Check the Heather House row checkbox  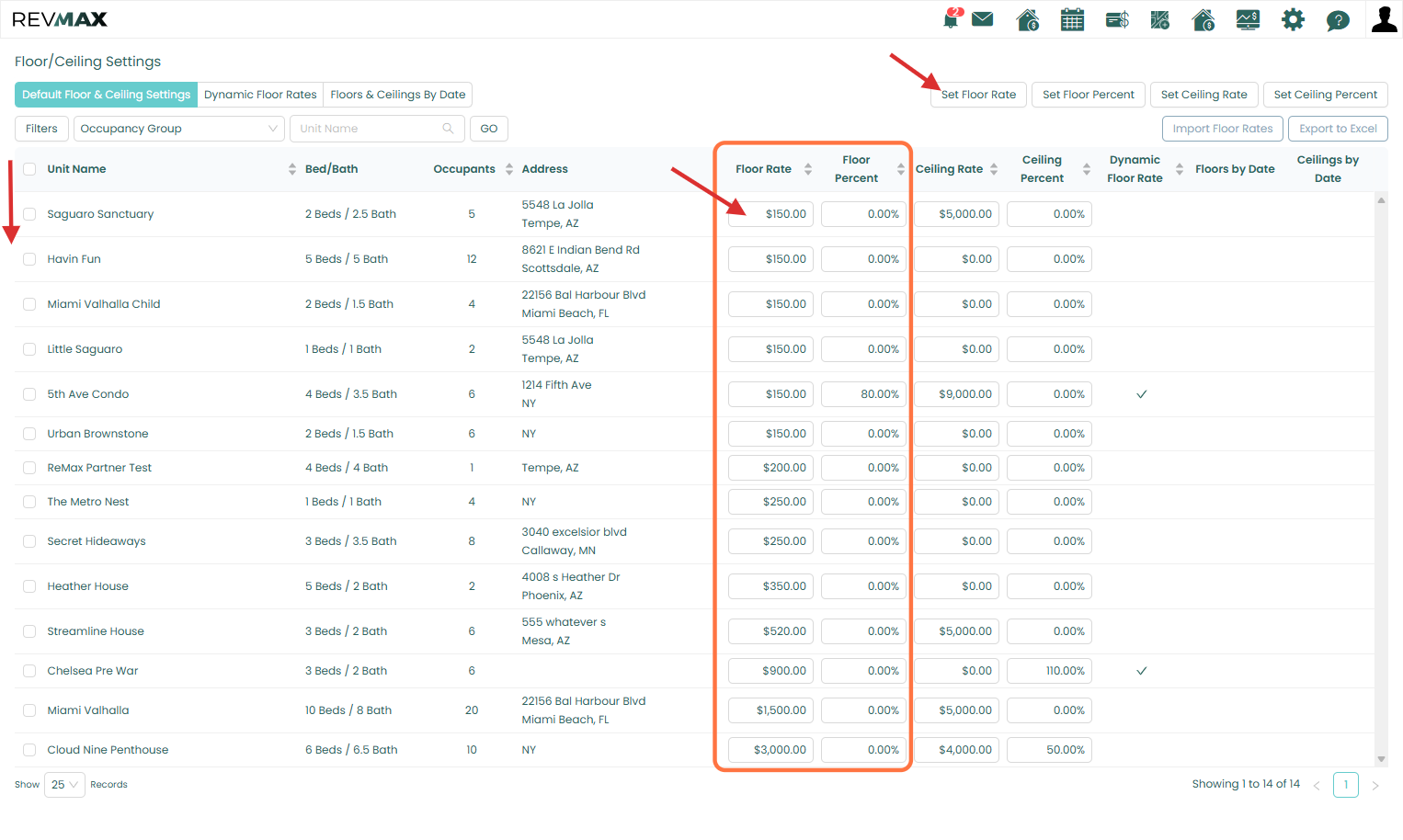pos(29,586)
